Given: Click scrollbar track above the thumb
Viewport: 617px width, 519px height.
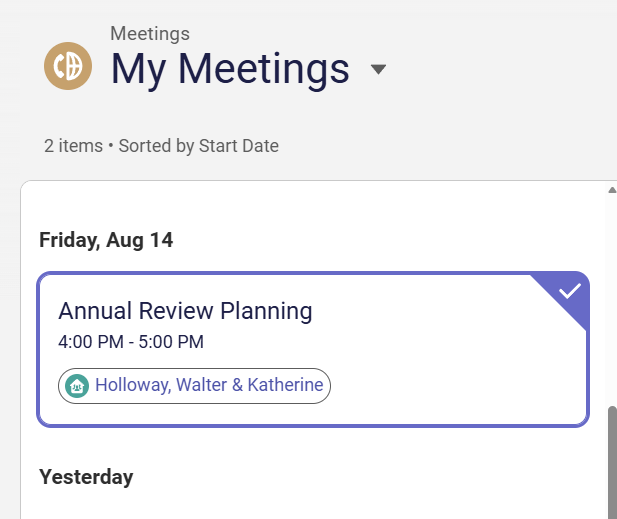Looking at the screenshot, I should click(x=612, y=299).
